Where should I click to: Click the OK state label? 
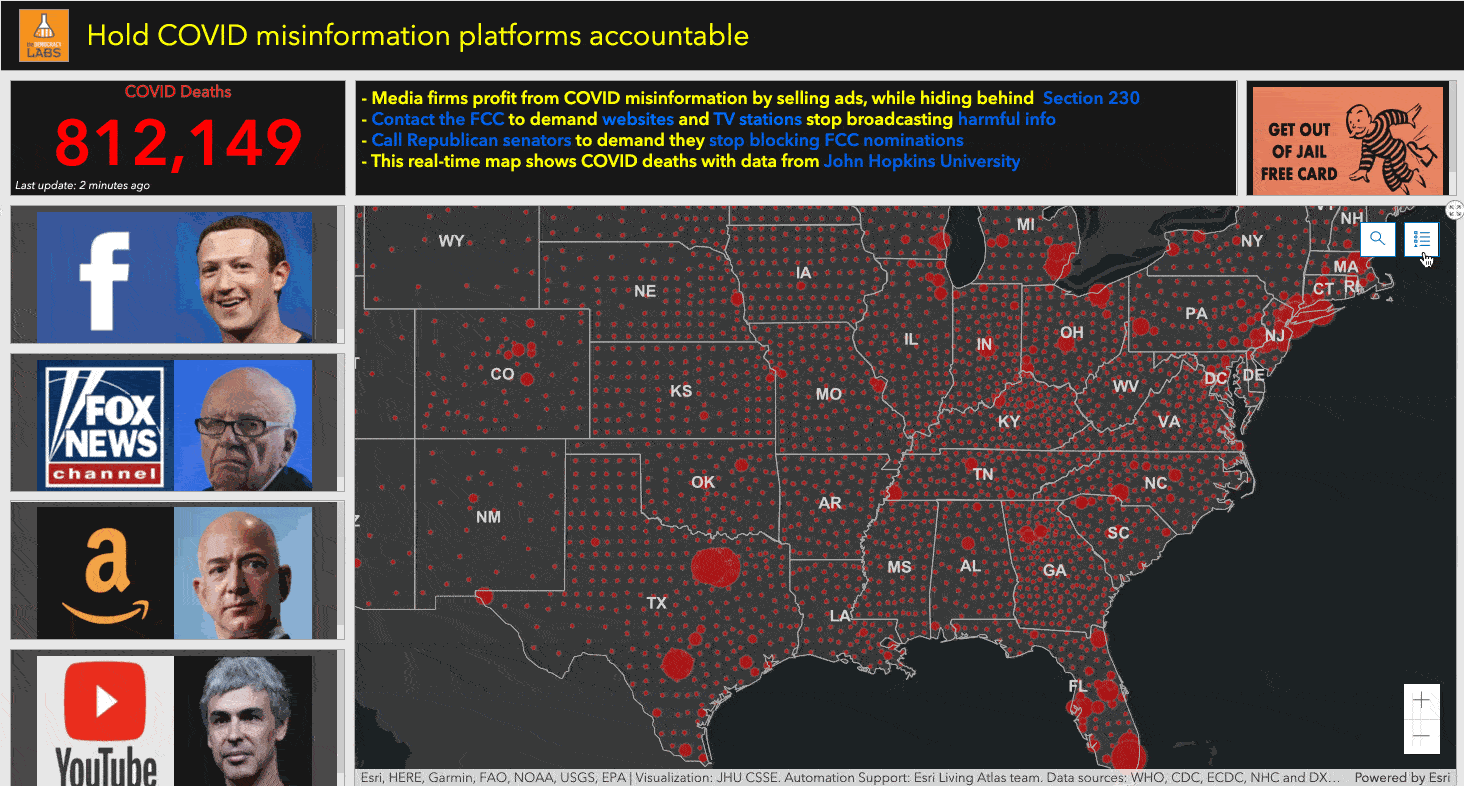(x=703, y=482)
